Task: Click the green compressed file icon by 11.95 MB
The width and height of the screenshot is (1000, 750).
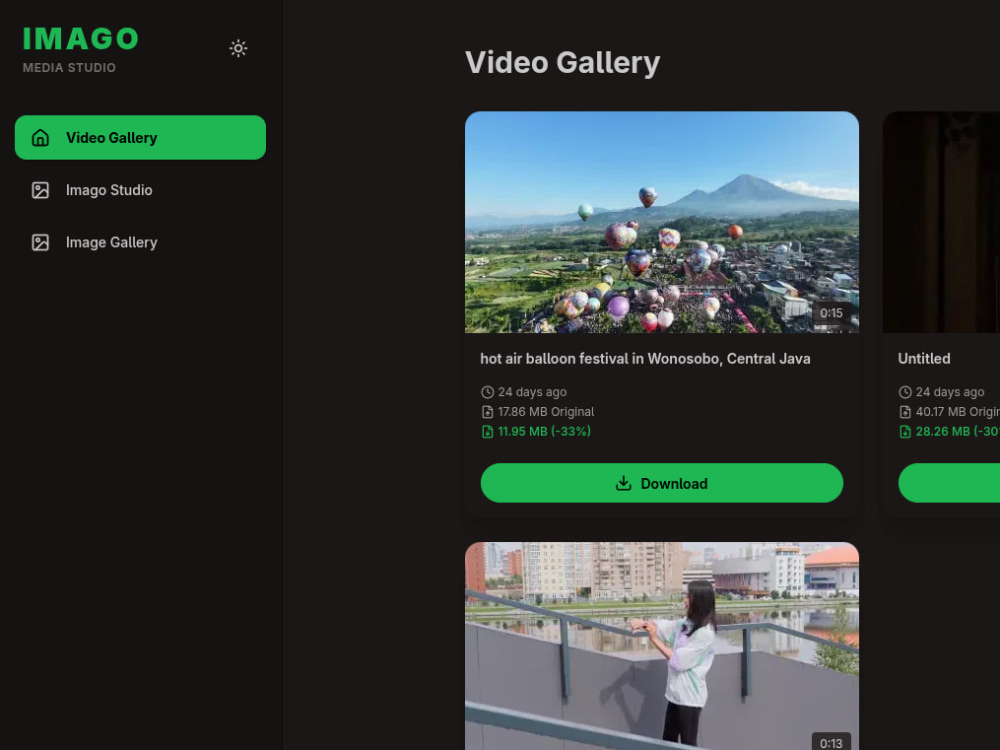Action: pos(487,432)
